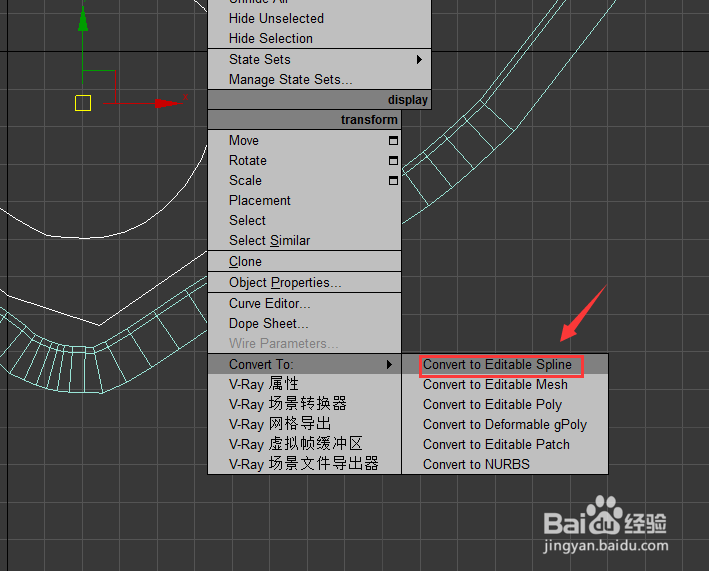Click the yellow gizmo center square

pyautogui.click(x=83, y=103)
